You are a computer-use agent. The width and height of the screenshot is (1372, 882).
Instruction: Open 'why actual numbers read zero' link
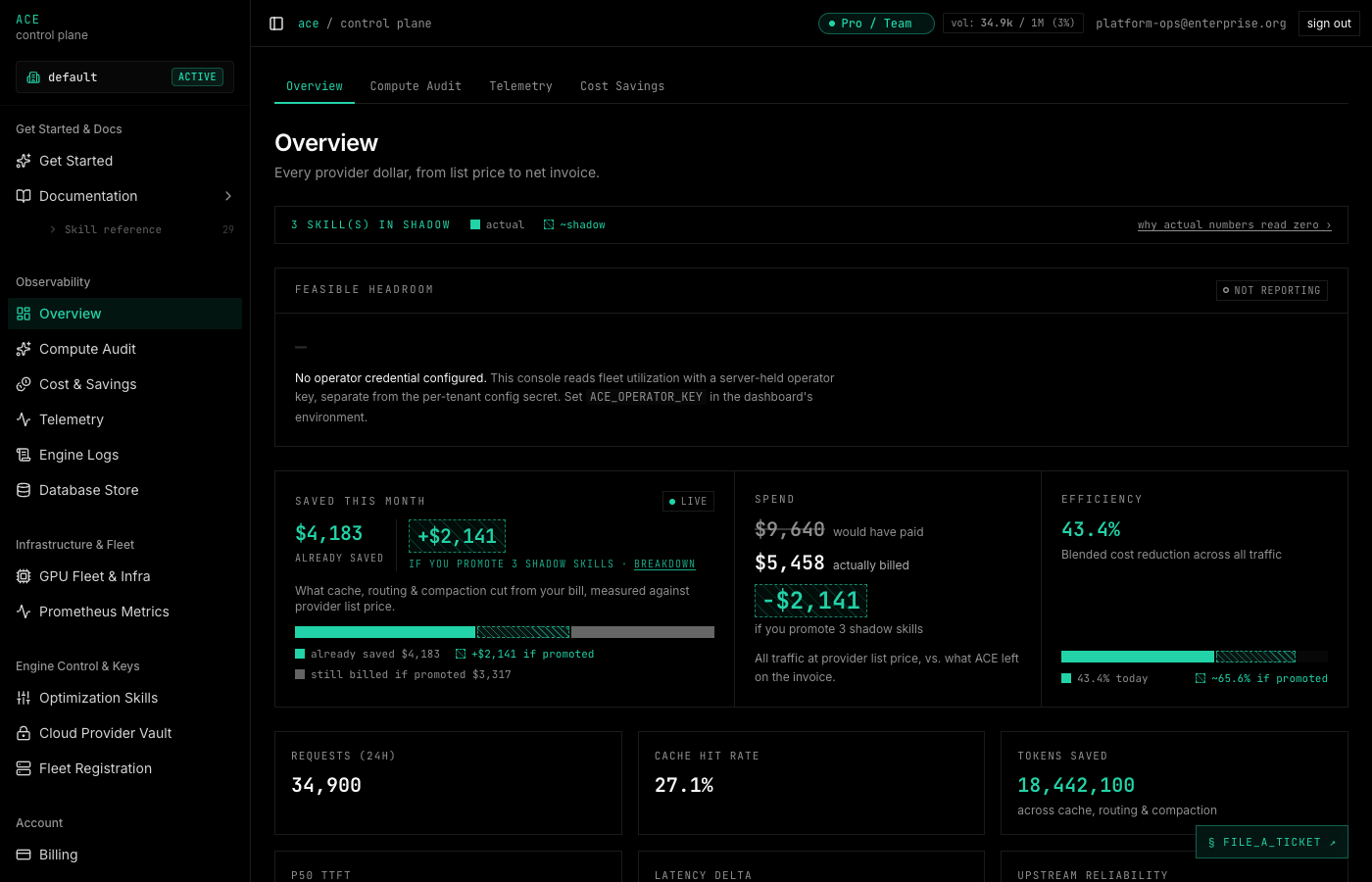point(1235,225)
